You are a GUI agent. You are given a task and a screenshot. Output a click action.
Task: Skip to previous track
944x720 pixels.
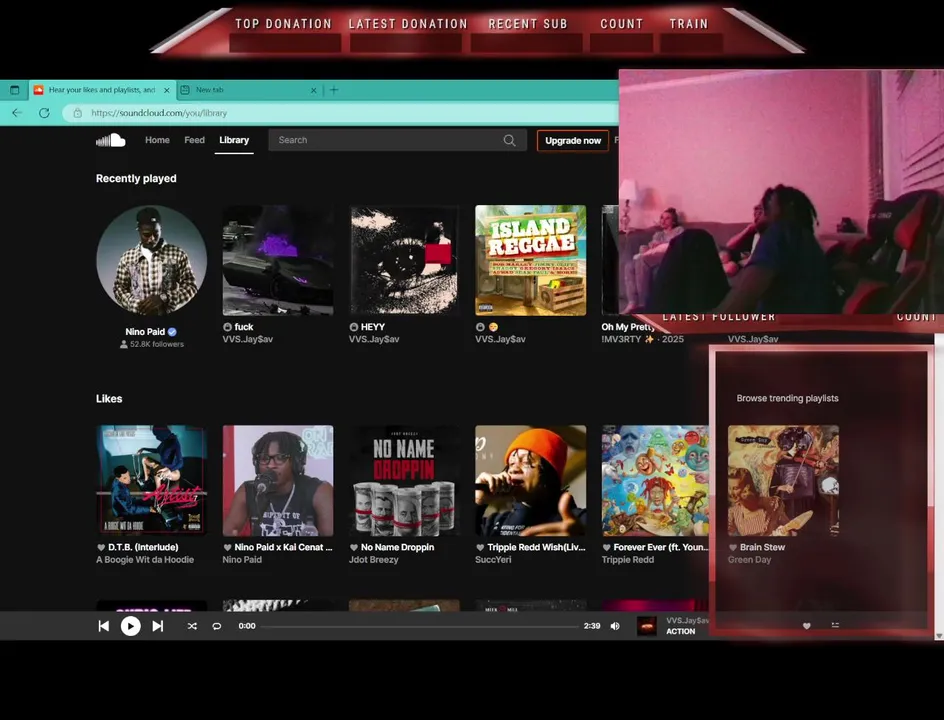click(x=104, y=626)
